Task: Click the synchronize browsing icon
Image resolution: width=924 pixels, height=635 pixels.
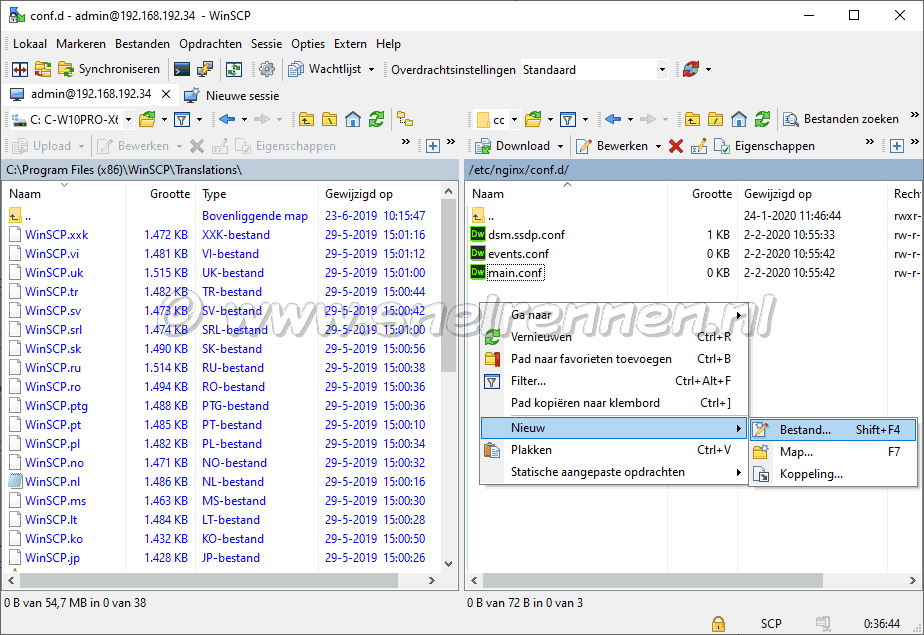Action: 234,70
